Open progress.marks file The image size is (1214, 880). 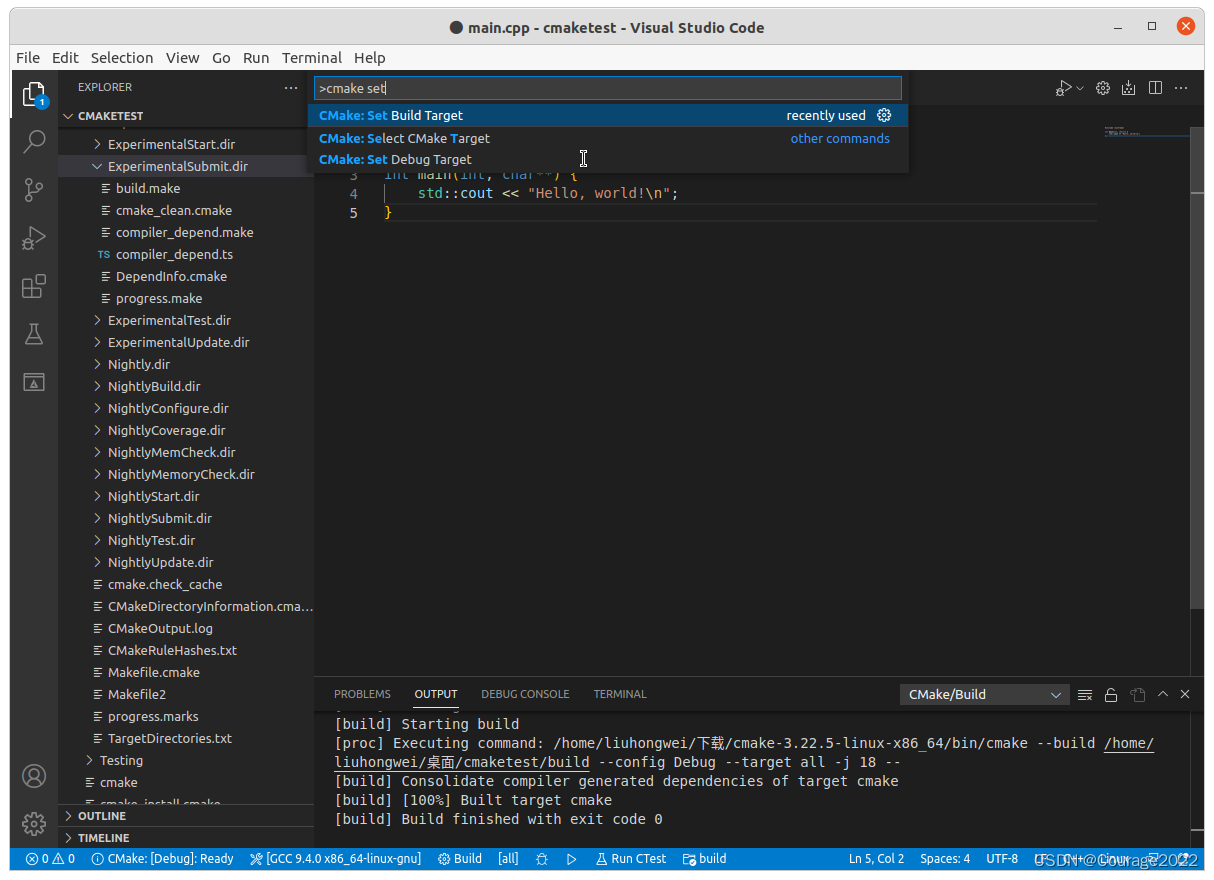click(186, 716)
